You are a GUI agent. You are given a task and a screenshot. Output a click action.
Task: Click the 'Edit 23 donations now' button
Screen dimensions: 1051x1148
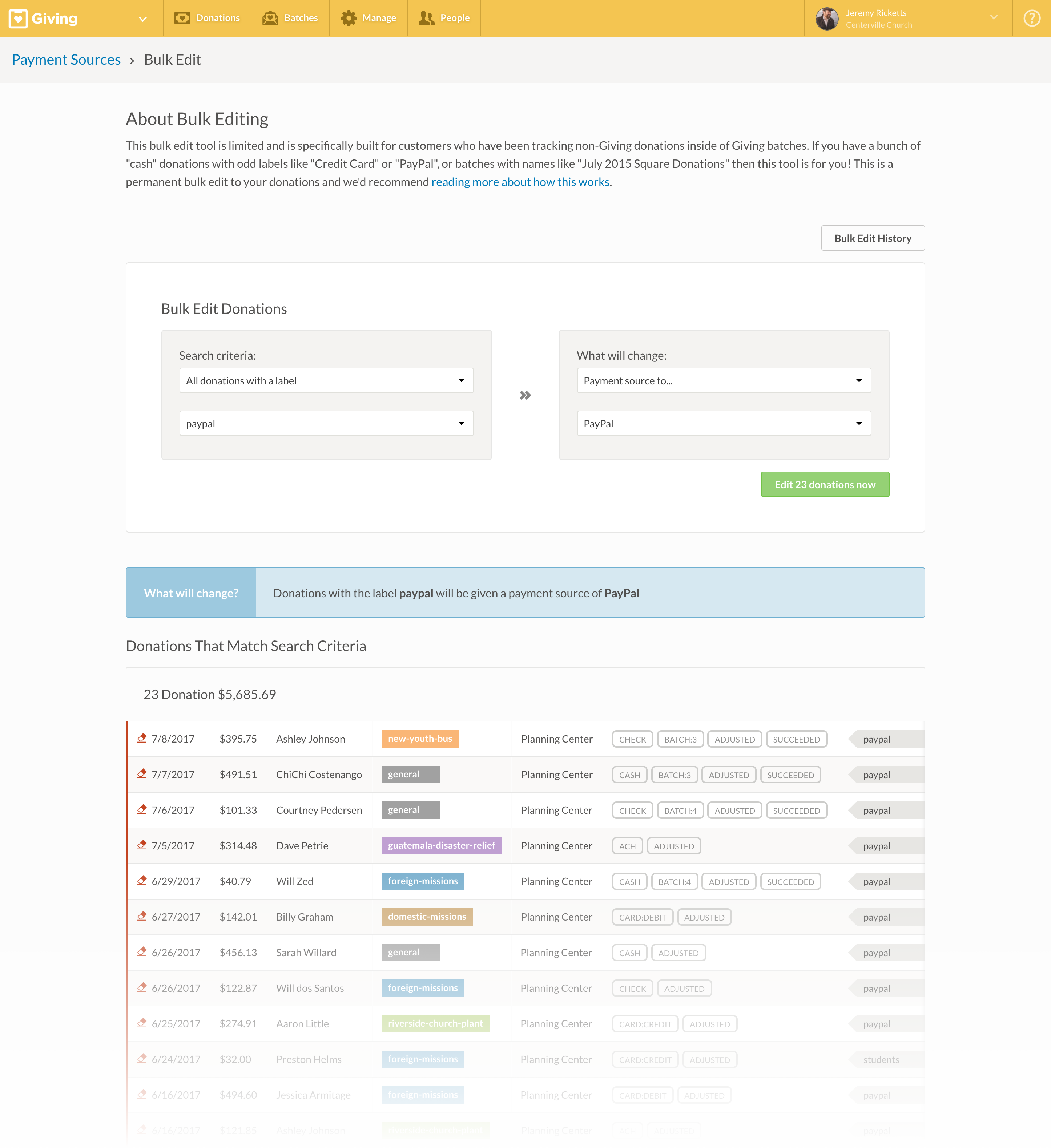(824, 485)
